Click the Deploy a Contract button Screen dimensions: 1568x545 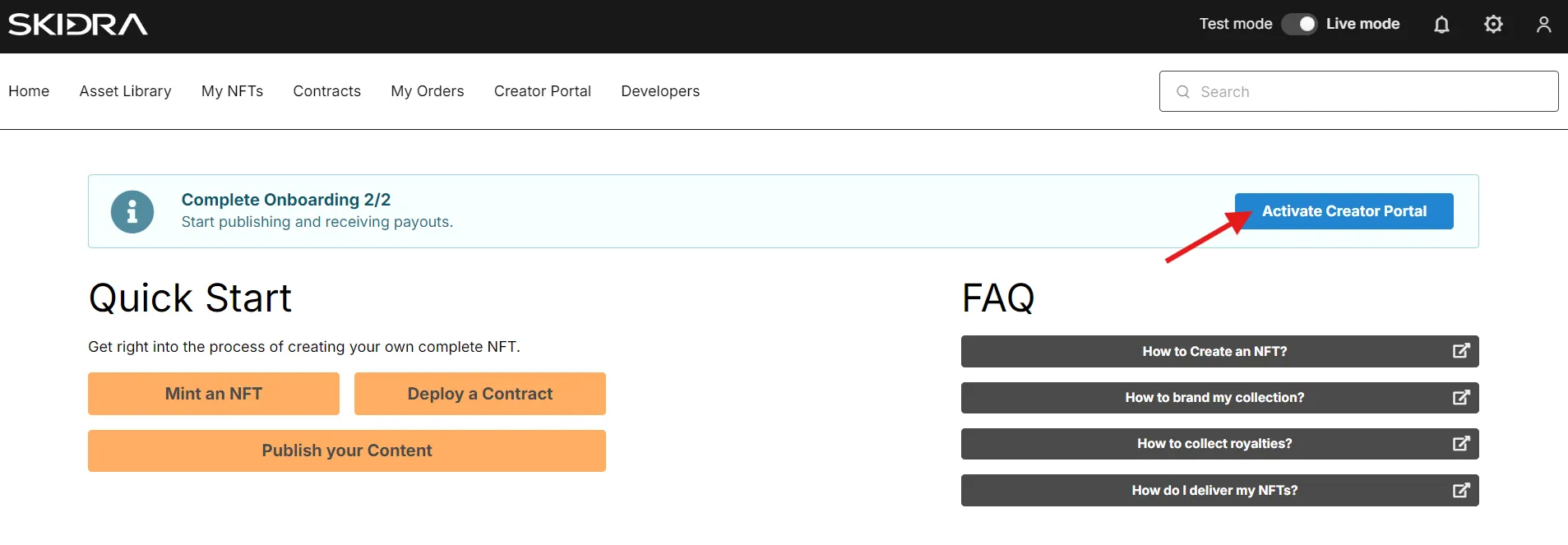coord(480,394)
